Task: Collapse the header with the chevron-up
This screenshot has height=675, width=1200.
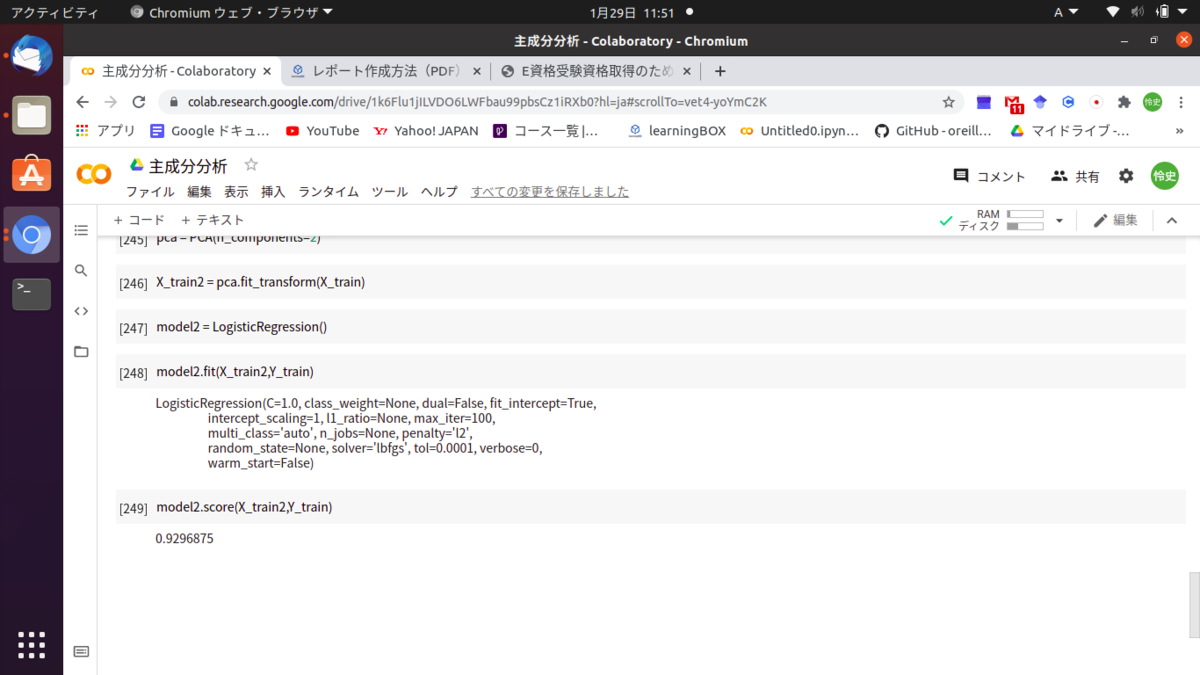Action: pos(1172,220)
